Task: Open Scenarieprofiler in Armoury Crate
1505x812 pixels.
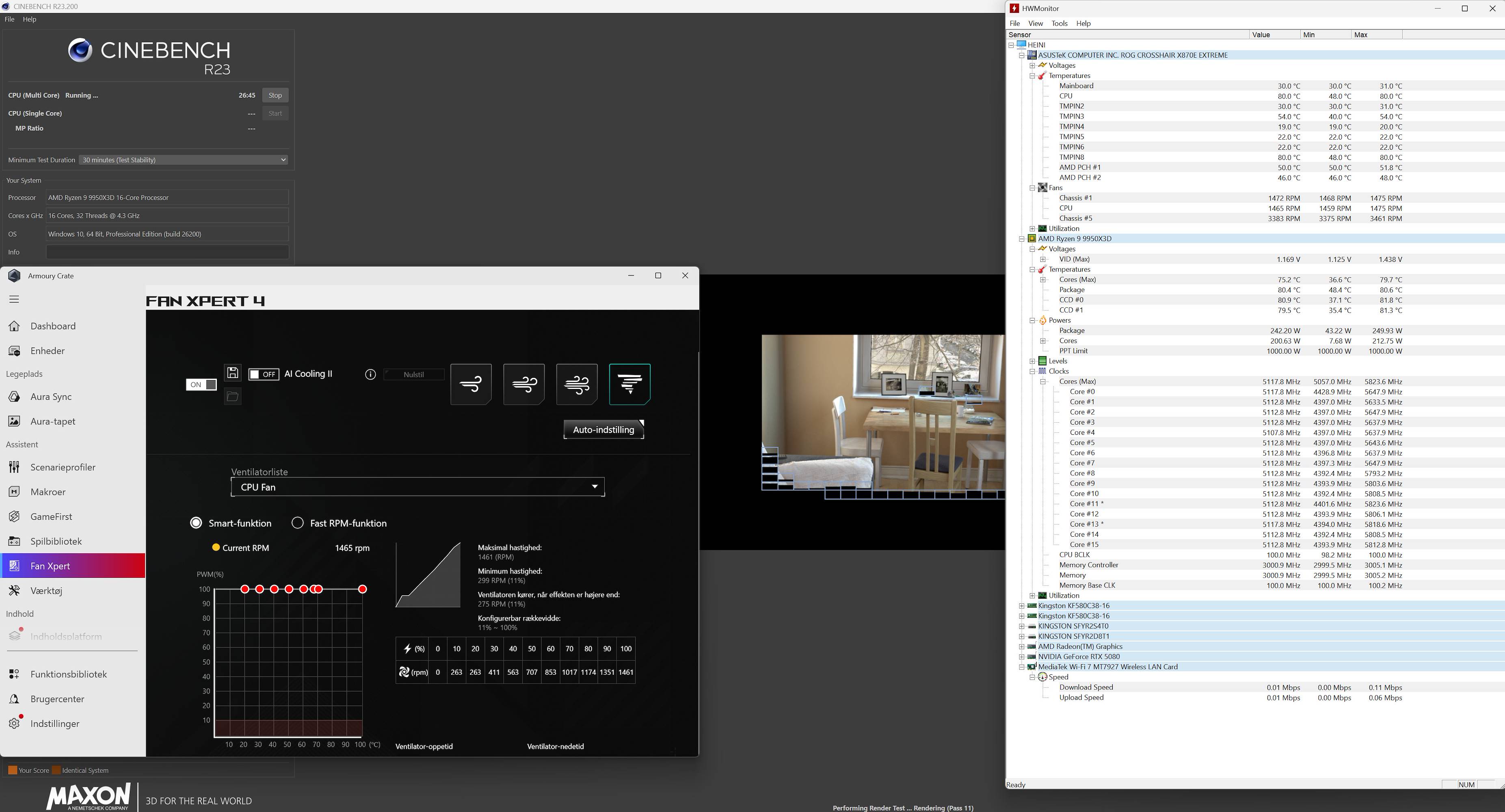Action: point(63,467)
